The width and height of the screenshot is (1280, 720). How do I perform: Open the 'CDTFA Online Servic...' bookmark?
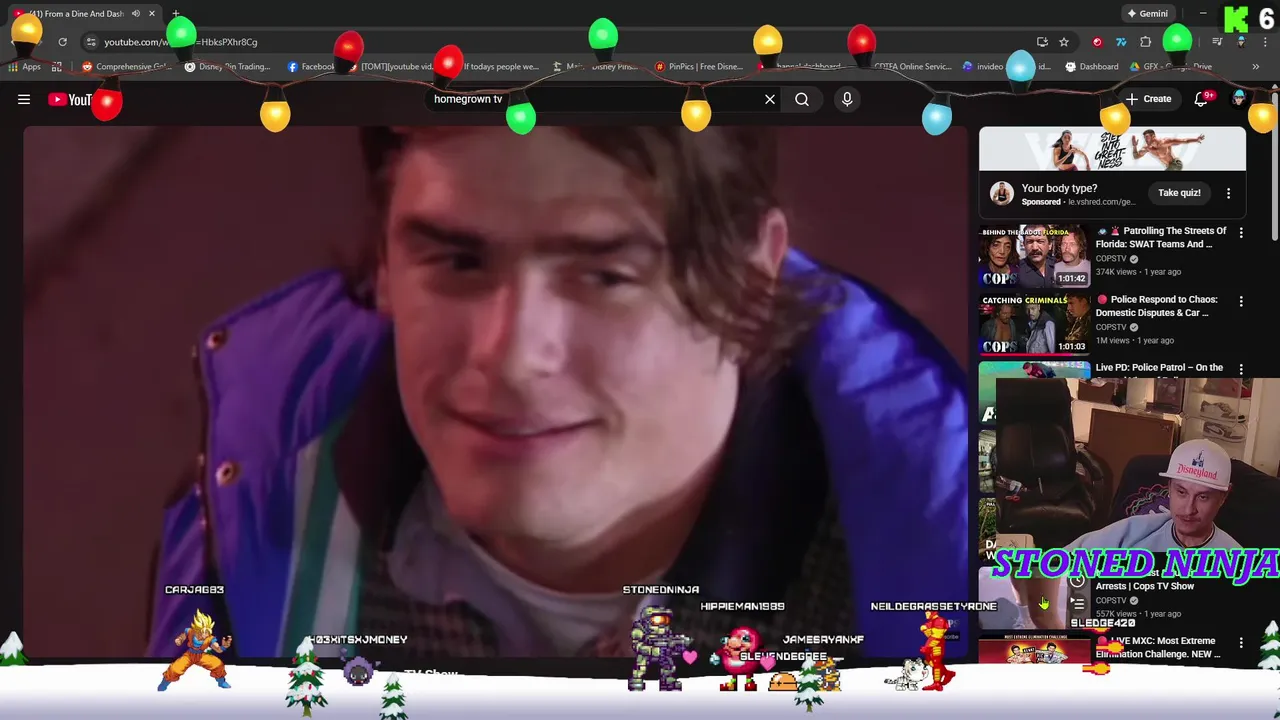pyautogui.click(x=912, y=67)
